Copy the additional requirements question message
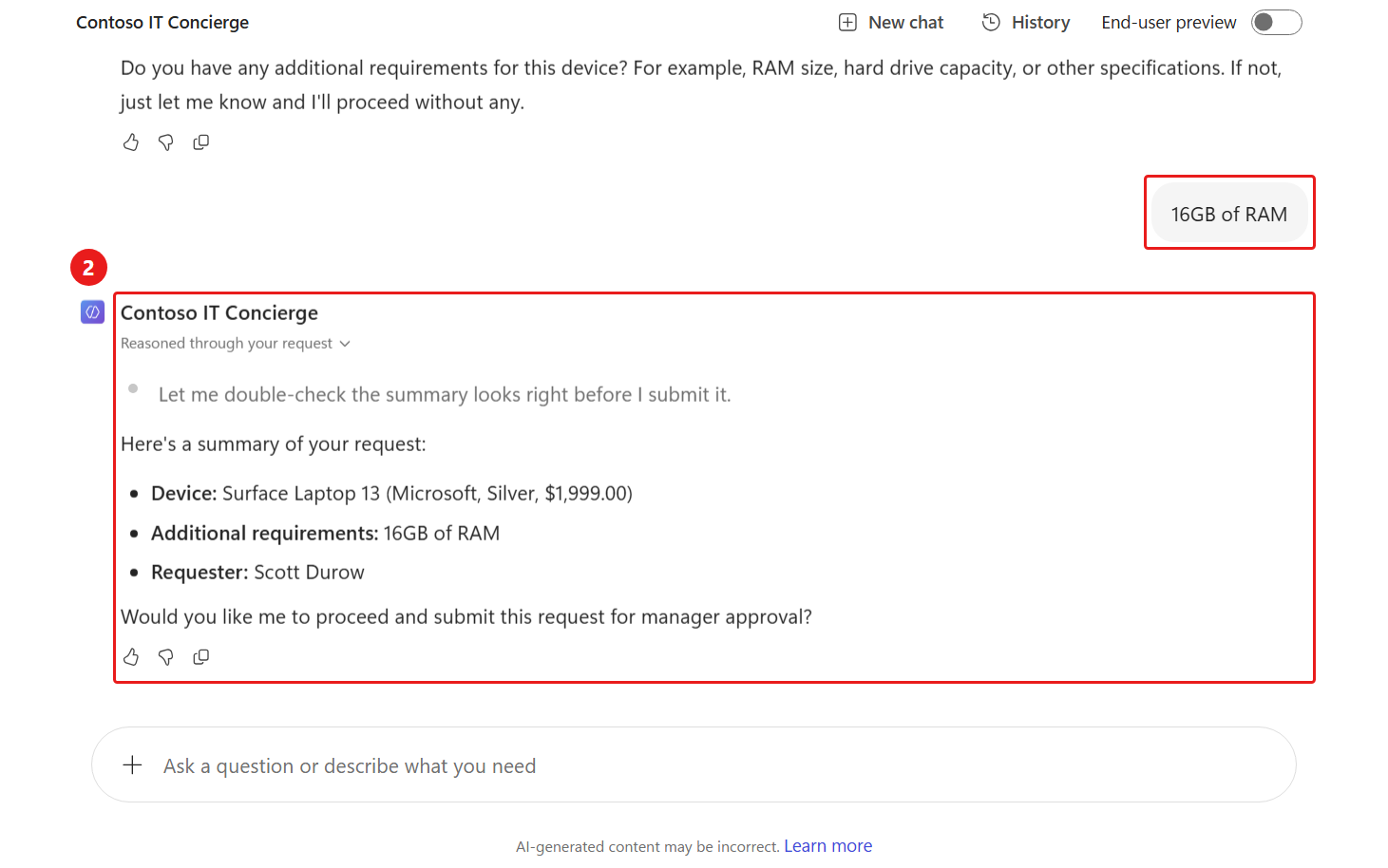1388x868 pixels. 201,142
